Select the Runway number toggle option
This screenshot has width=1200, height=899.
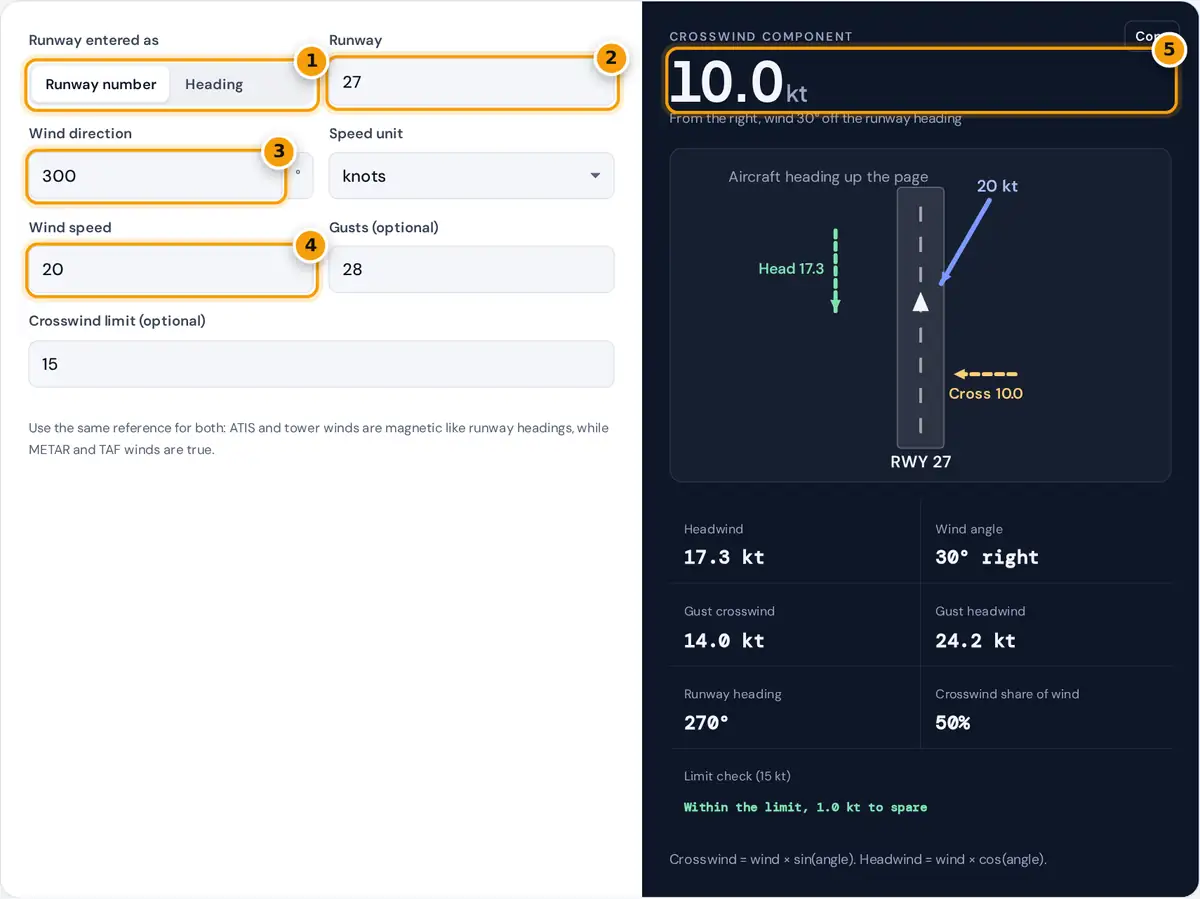pyautogui.click(x=101, y=84)
